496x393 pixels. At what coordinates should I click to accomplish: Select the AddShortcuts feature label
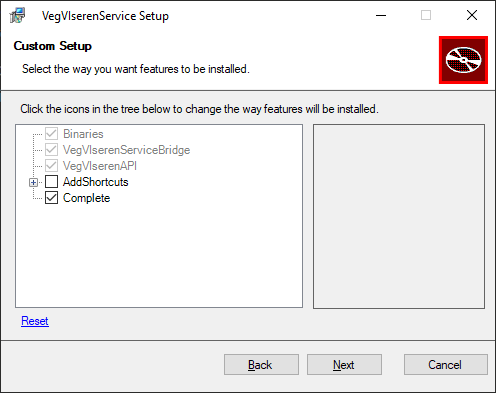point(96,182)
